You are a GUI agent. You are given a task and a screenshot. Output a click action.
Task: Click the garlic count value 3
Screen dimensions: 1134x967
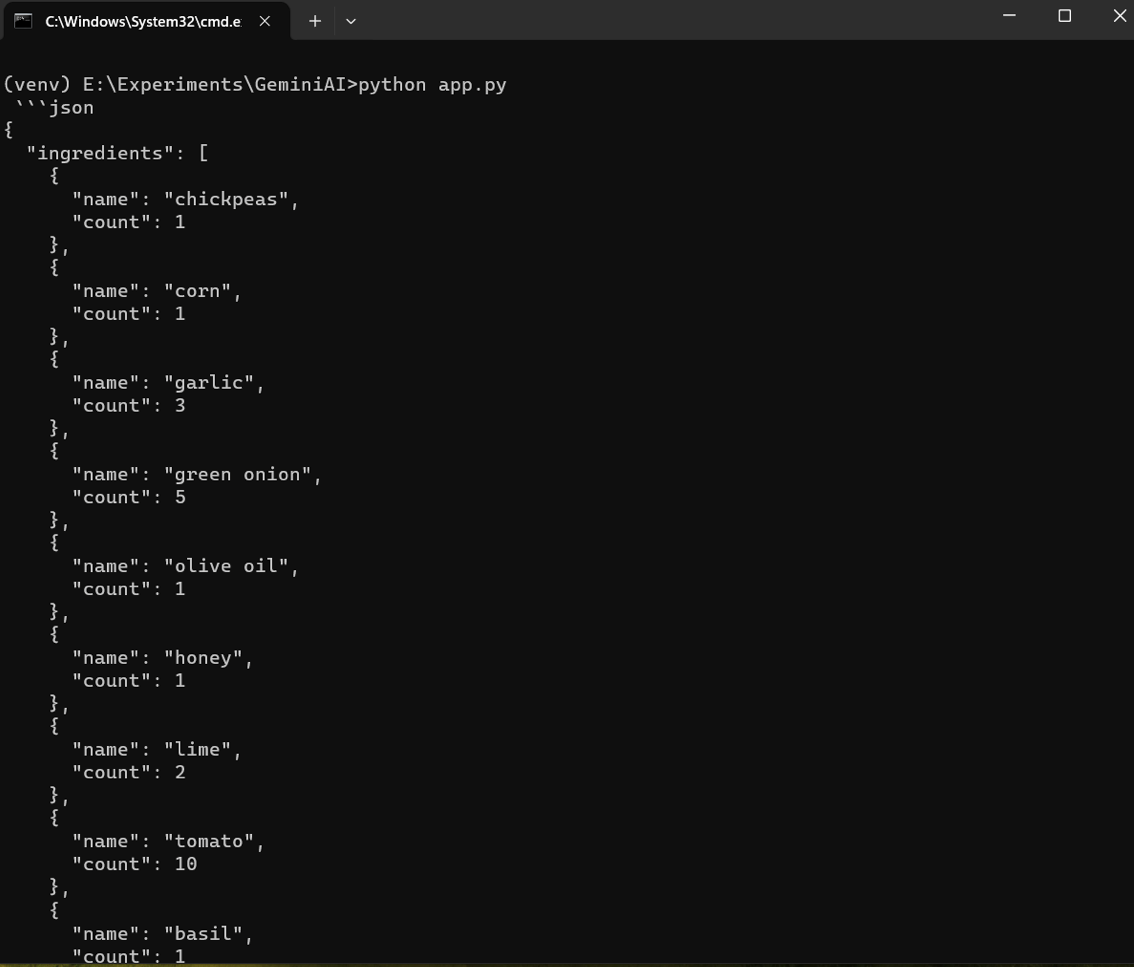(x=180, y=406)
